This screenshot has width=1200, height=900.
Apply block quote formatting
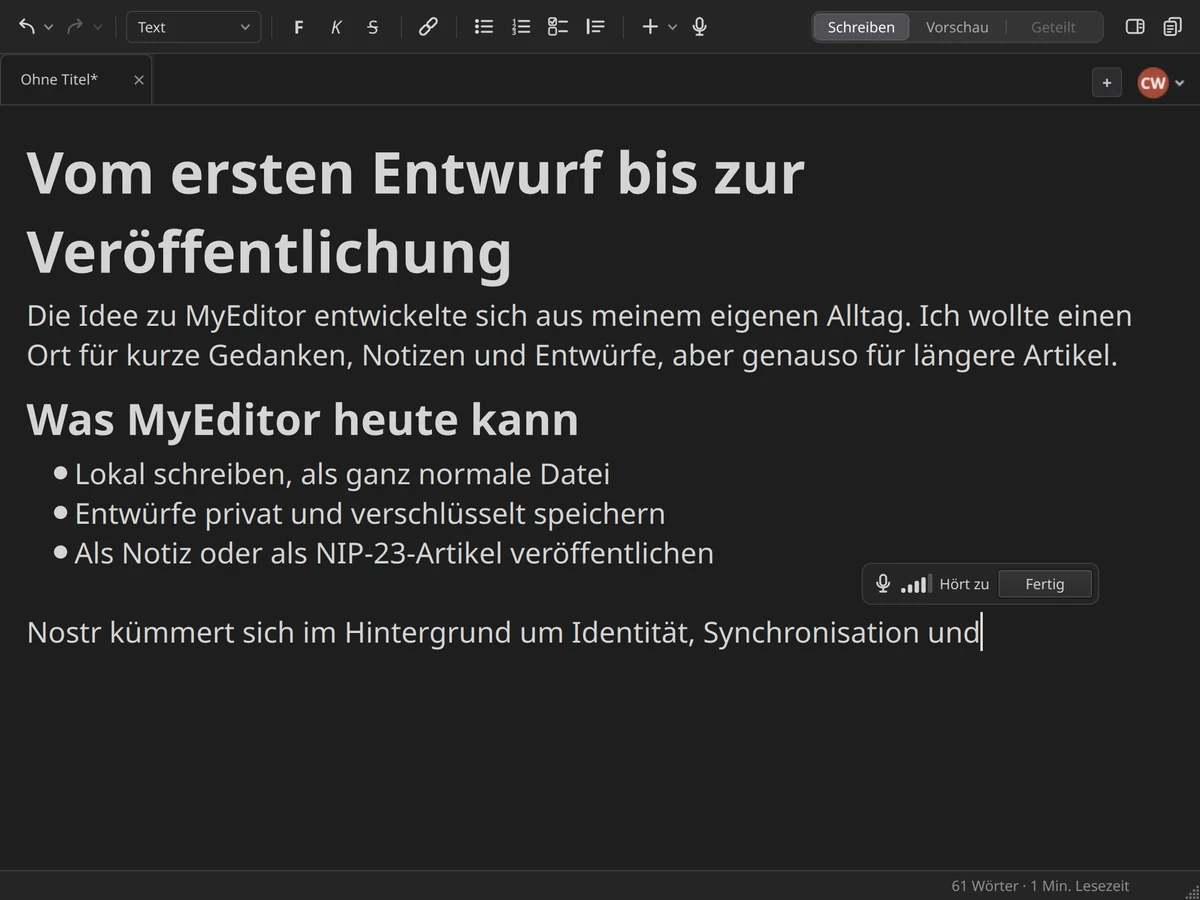(x=596, y=27)
